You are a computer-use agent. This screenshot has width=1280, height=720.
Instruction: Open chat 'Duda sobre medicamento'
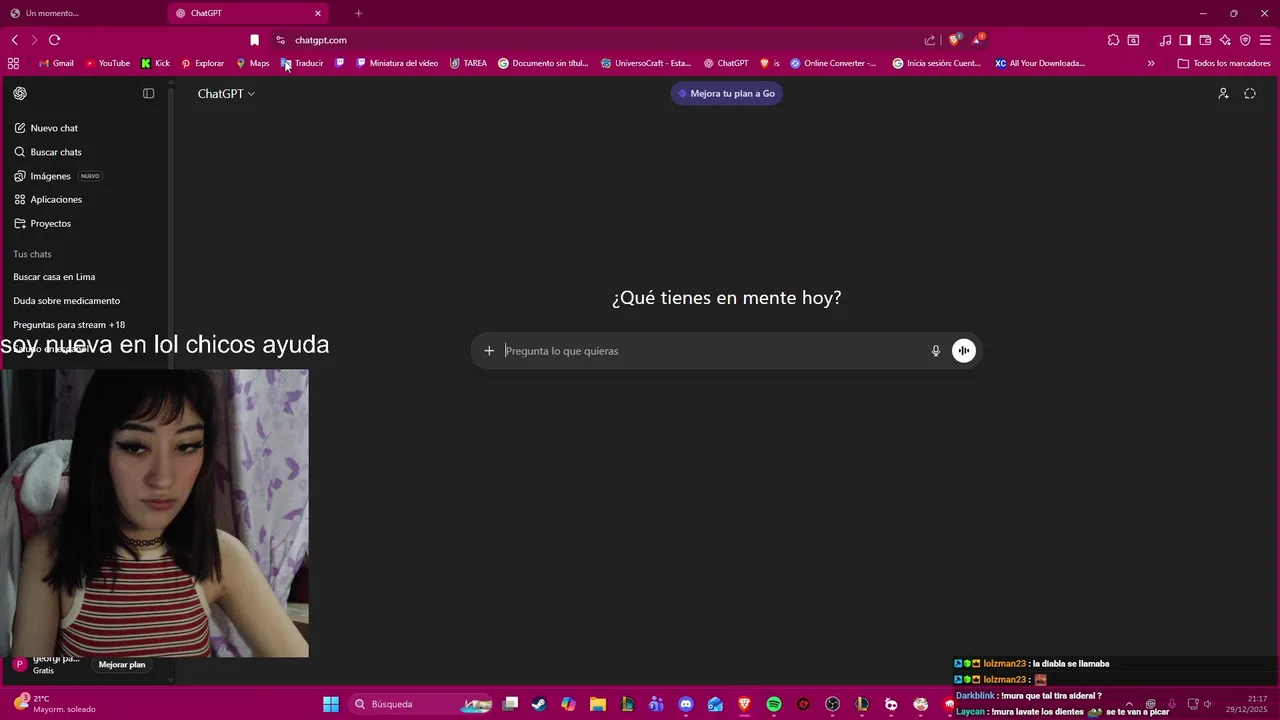click(66, 301)
